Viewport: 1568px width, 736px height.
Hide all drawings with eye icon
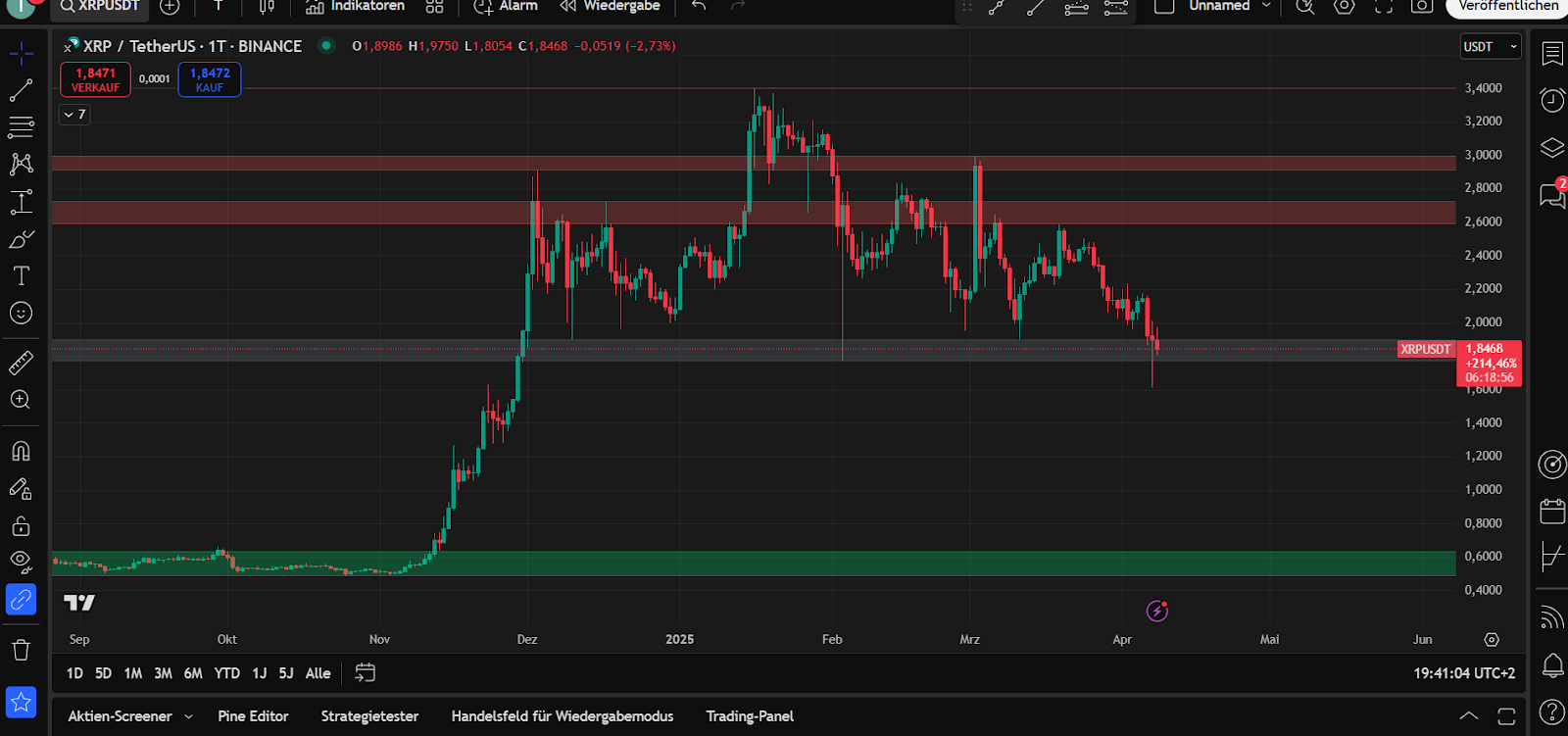point(21,562)
